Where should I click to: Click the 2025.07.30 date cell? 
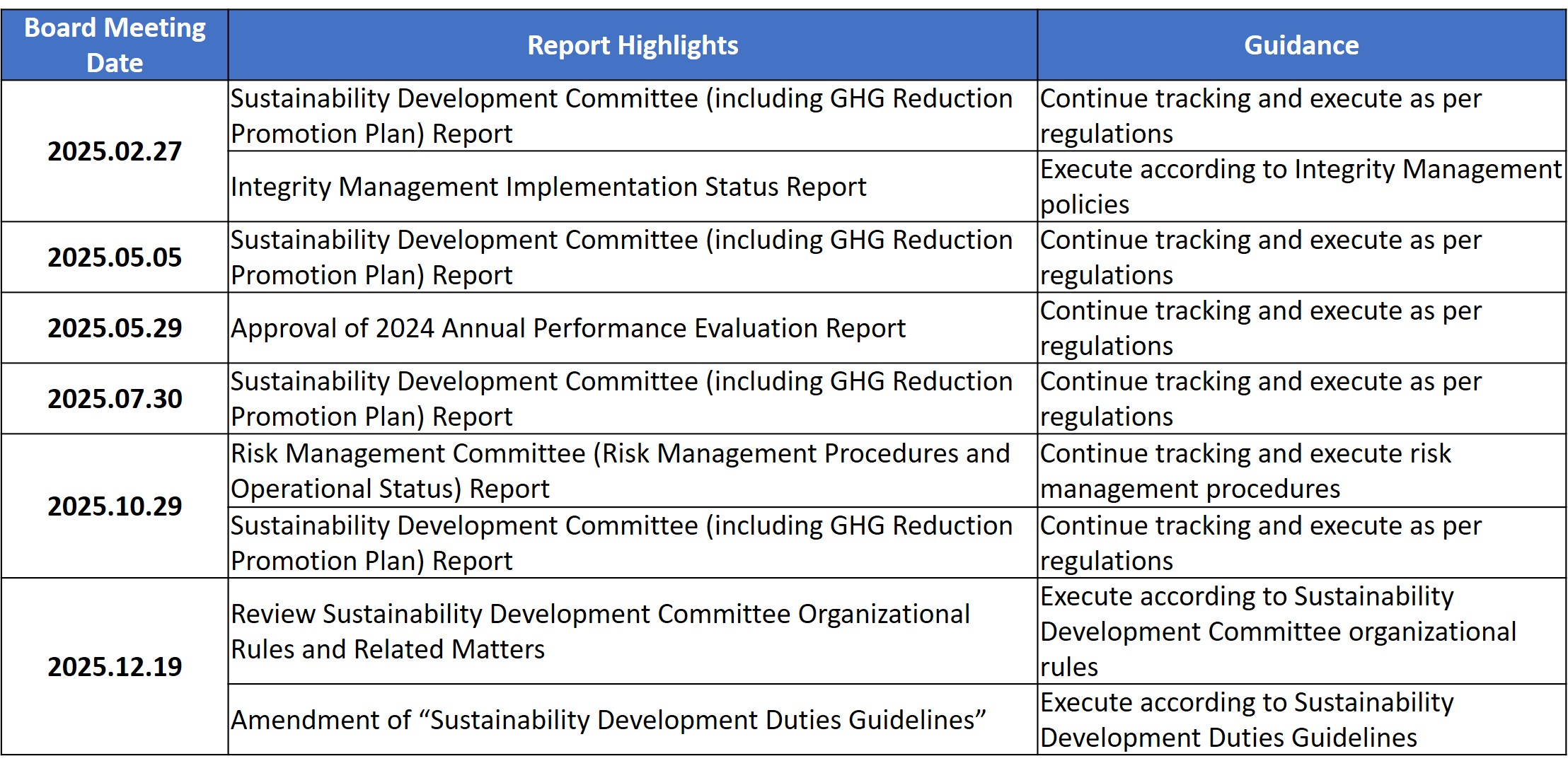(115, 399)
